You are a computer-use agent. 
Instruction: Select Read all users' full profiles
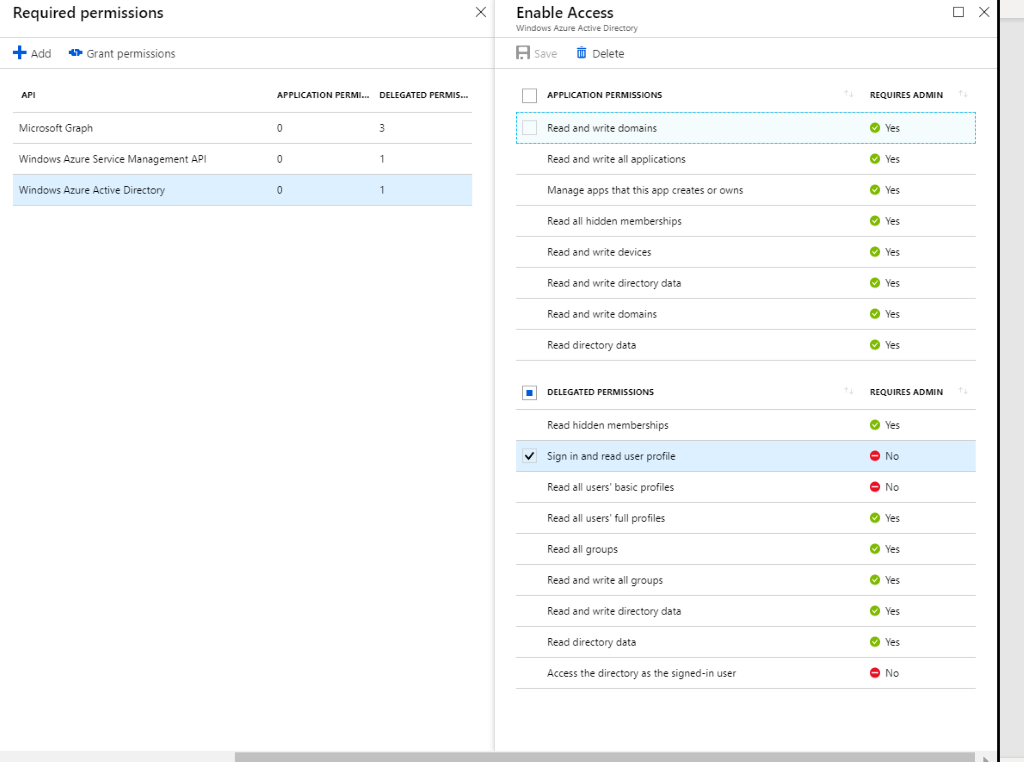[746, 518]
